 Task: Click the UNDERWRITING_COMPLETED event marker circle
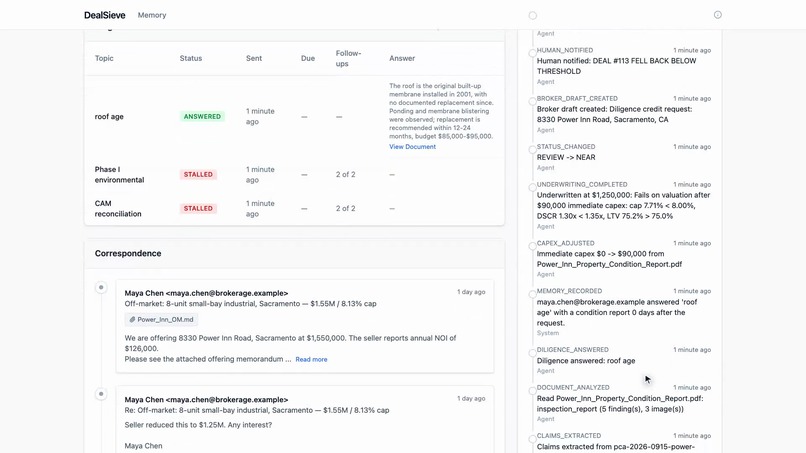pos(533,187)
